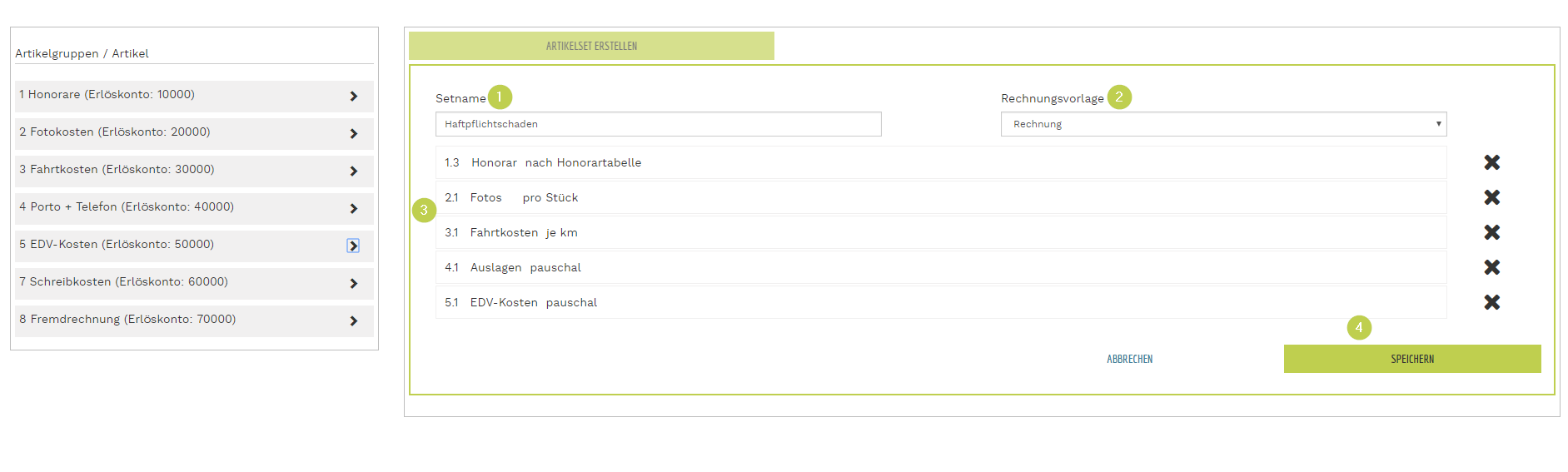
Task: Expand the Honorare article group arrow
Action: point(354,97)
